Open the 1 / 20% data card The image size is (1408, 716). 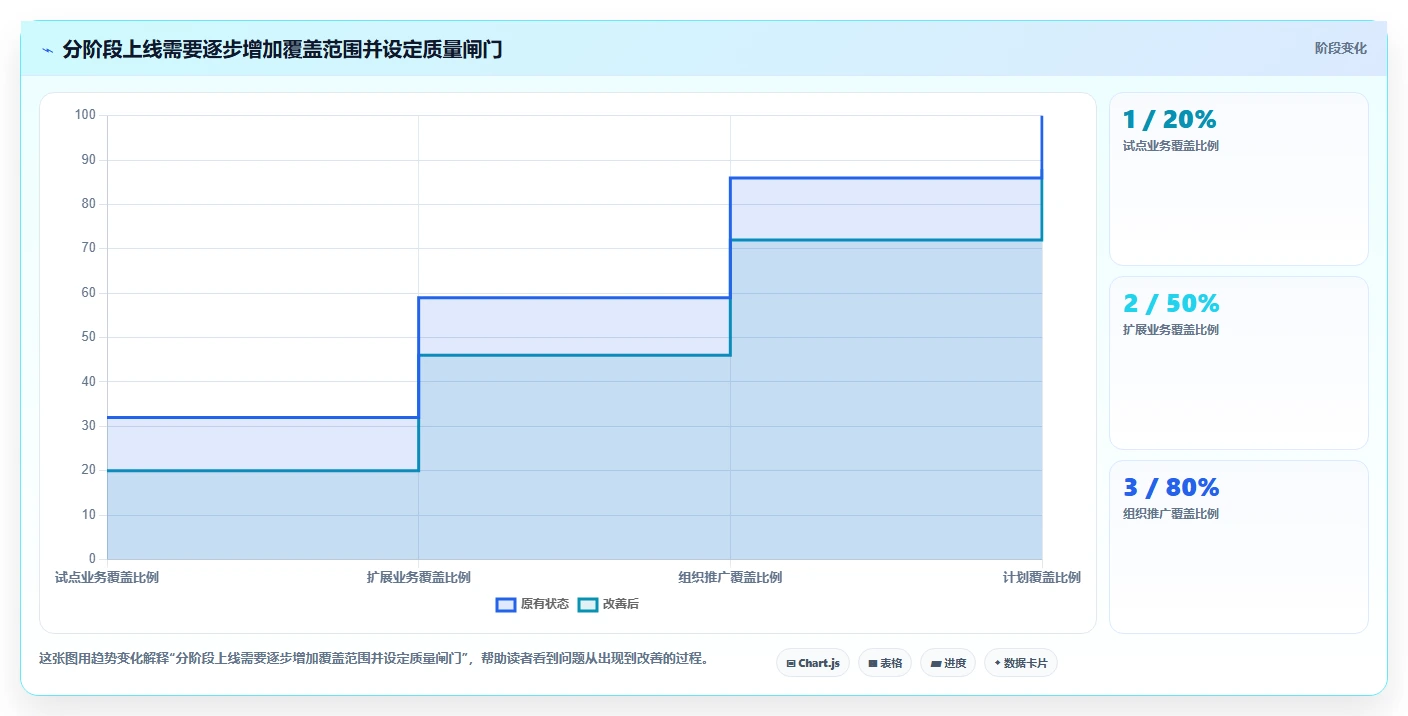1239,179
